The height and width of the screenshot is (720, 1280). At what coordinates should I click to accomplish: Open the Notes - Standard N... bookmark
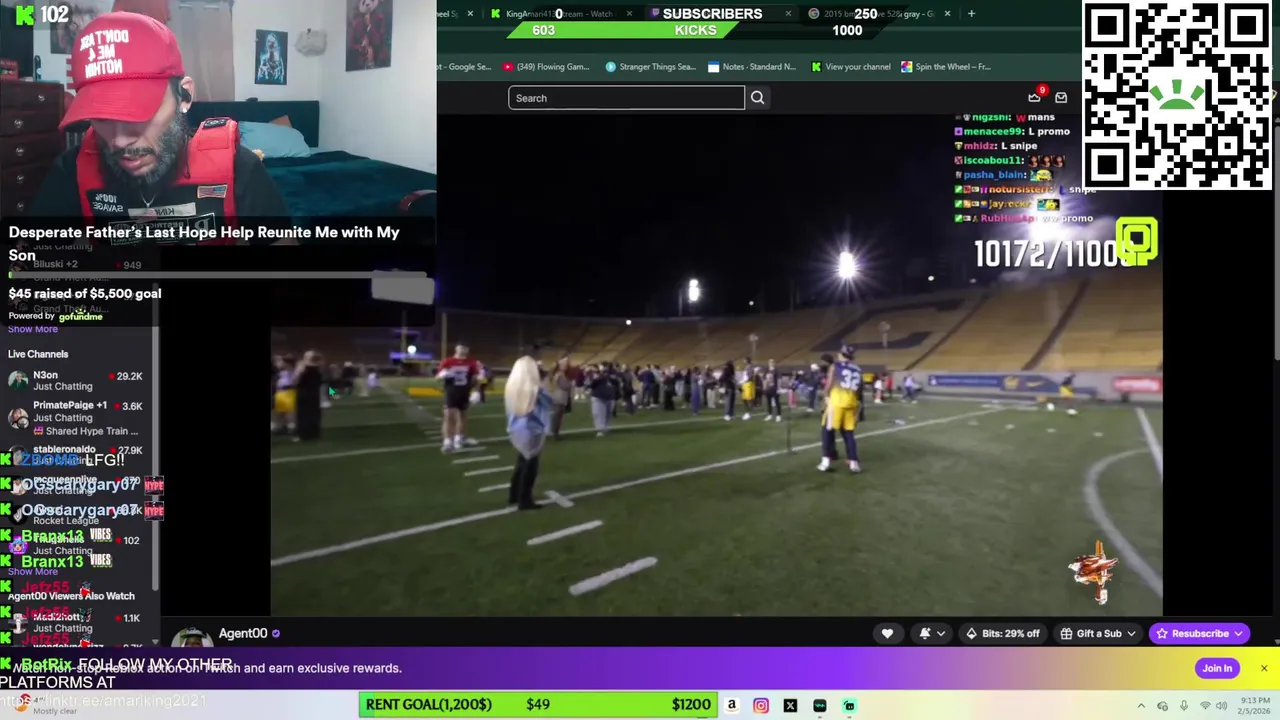(x=752, y=67)
